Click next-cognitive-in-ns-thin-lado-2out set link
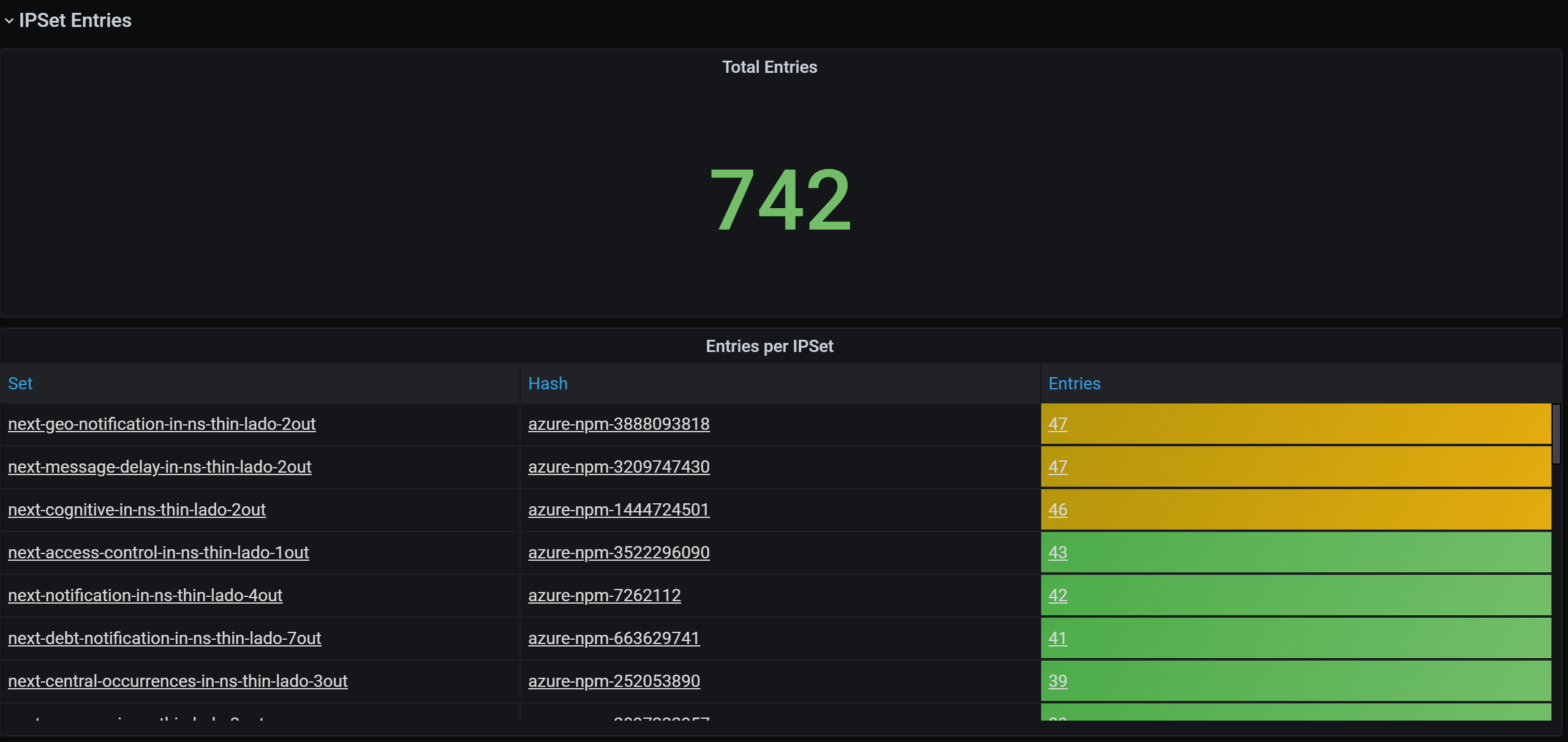This screenshot has height=742, width=1568. coord(137,510)
